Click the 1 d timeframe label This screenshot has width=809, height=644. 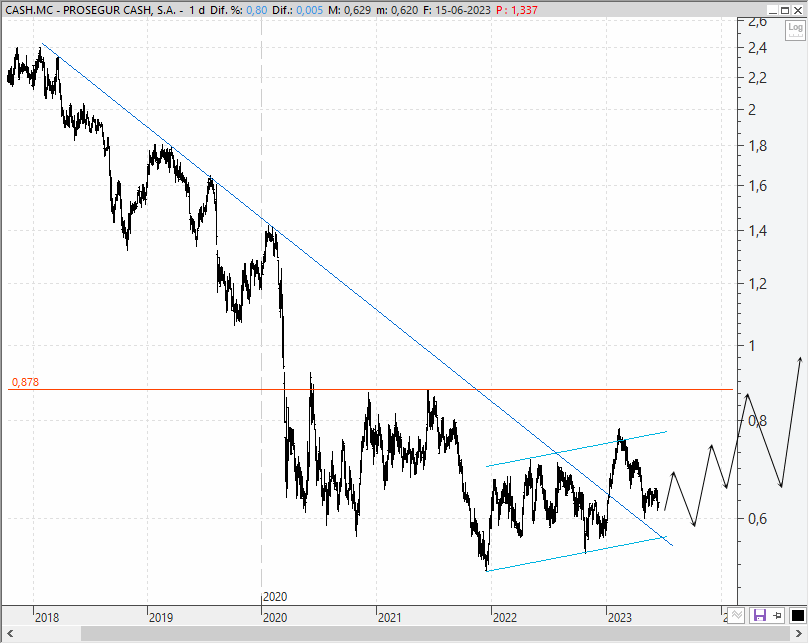197,10
